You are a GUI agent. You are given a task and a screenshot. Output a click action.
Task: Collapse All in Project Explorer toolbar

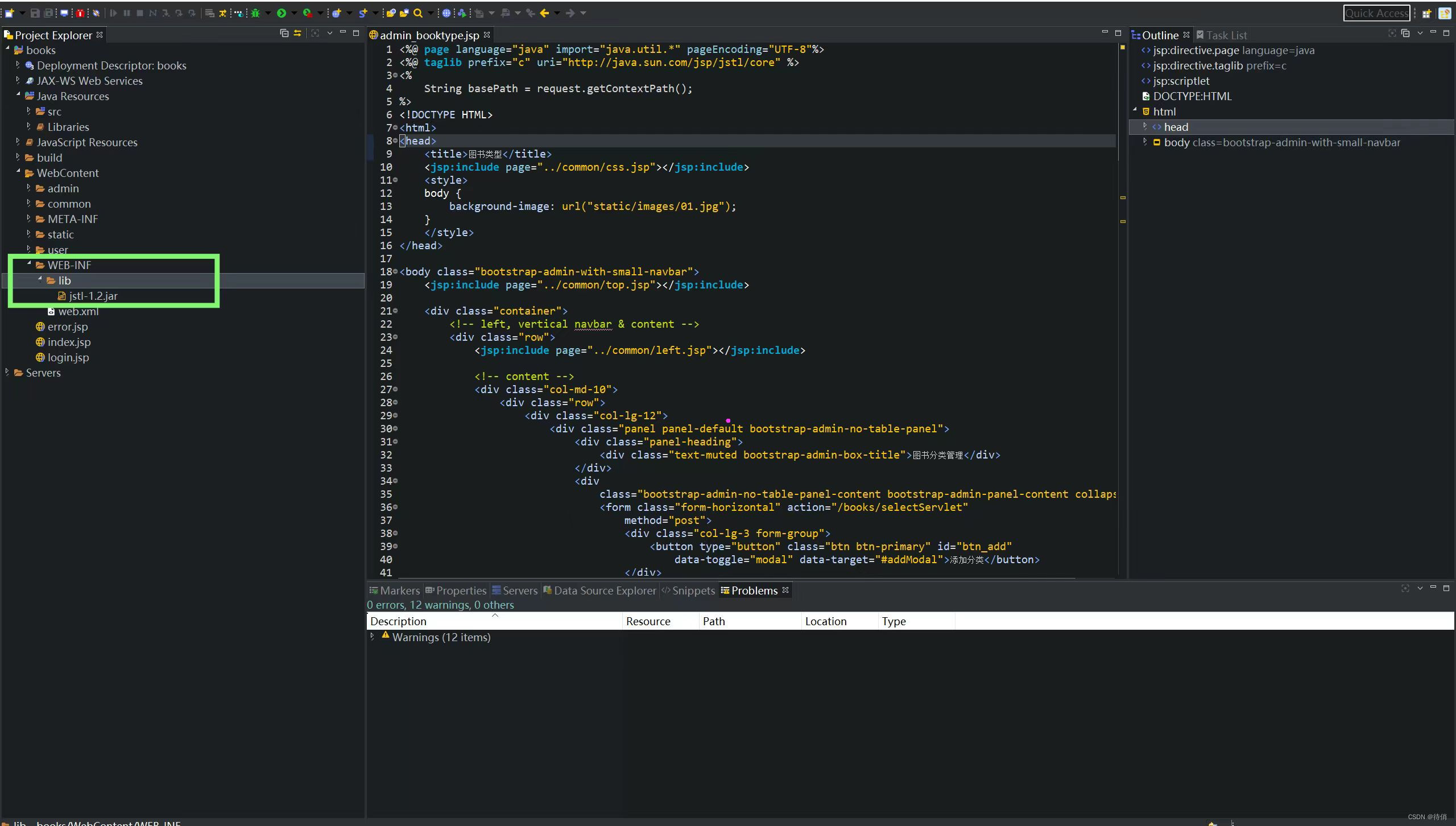point(284,34)
